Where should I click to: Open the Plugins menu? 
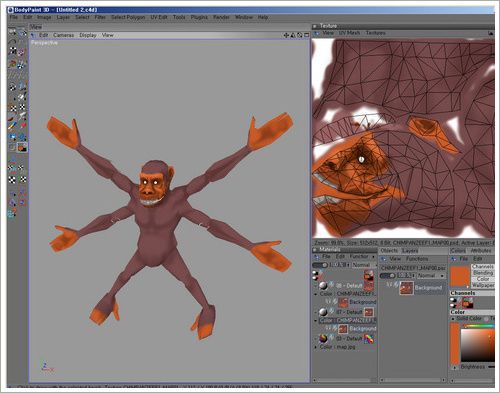199,17
